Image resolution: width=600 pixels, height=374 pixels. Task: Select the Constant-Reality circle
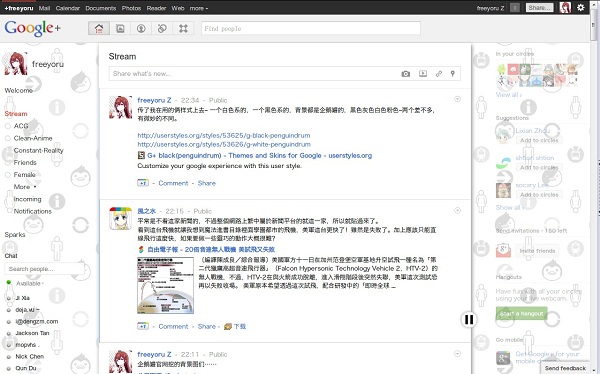(39, 150)
